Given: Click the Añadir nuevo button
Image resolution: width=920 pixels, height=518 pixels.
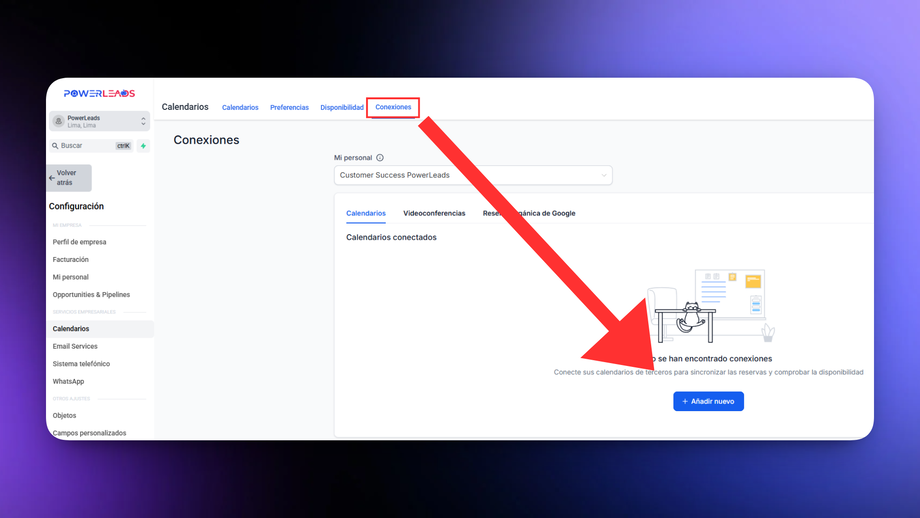Looking at the screenshot, I should click(708, 401).
